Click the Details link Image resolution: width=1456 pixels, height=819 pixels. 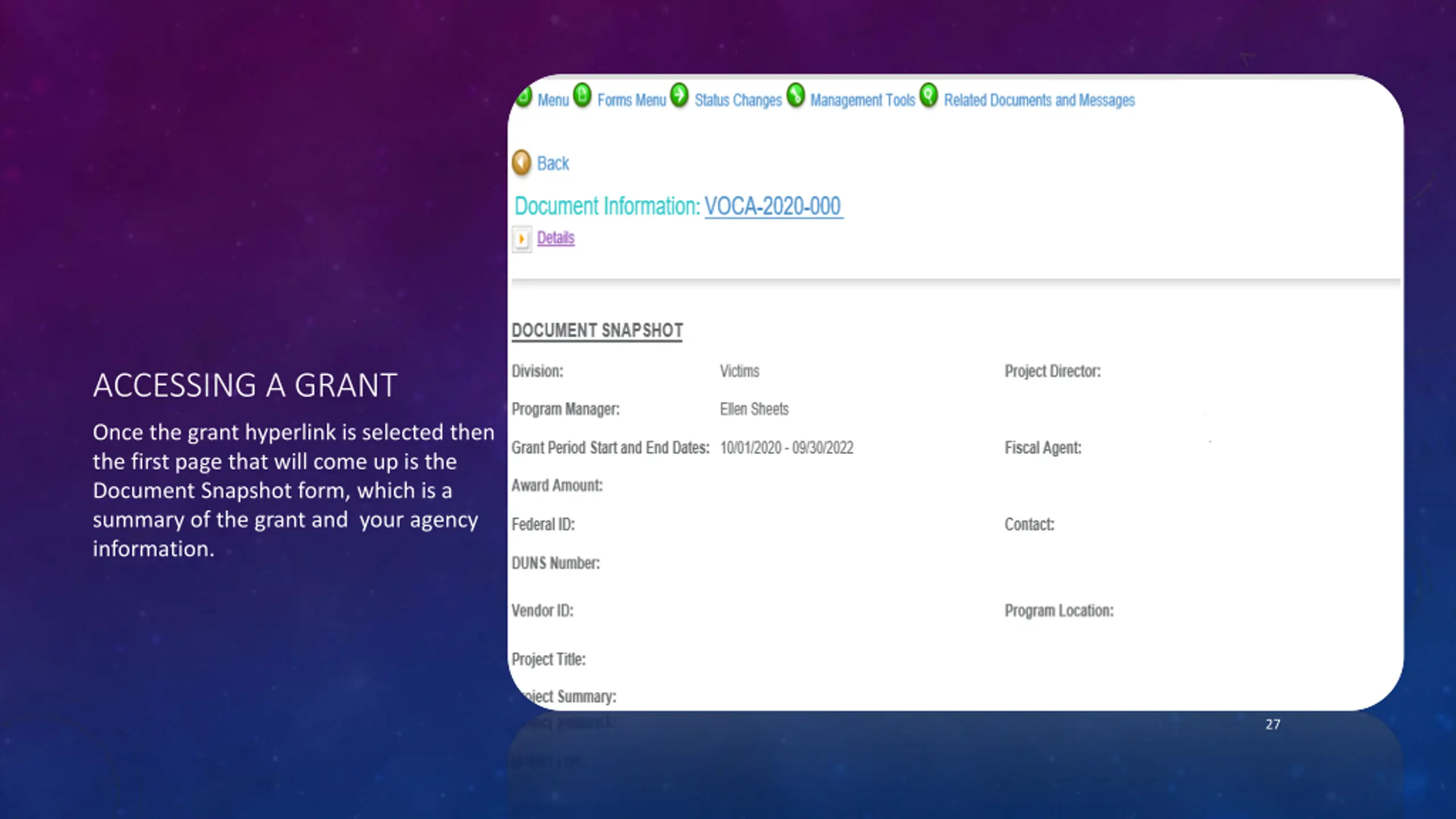point(556,238)
